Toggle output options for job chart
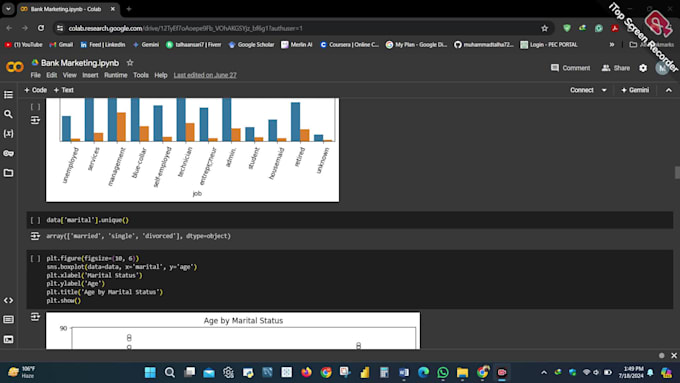 (35, 120)
